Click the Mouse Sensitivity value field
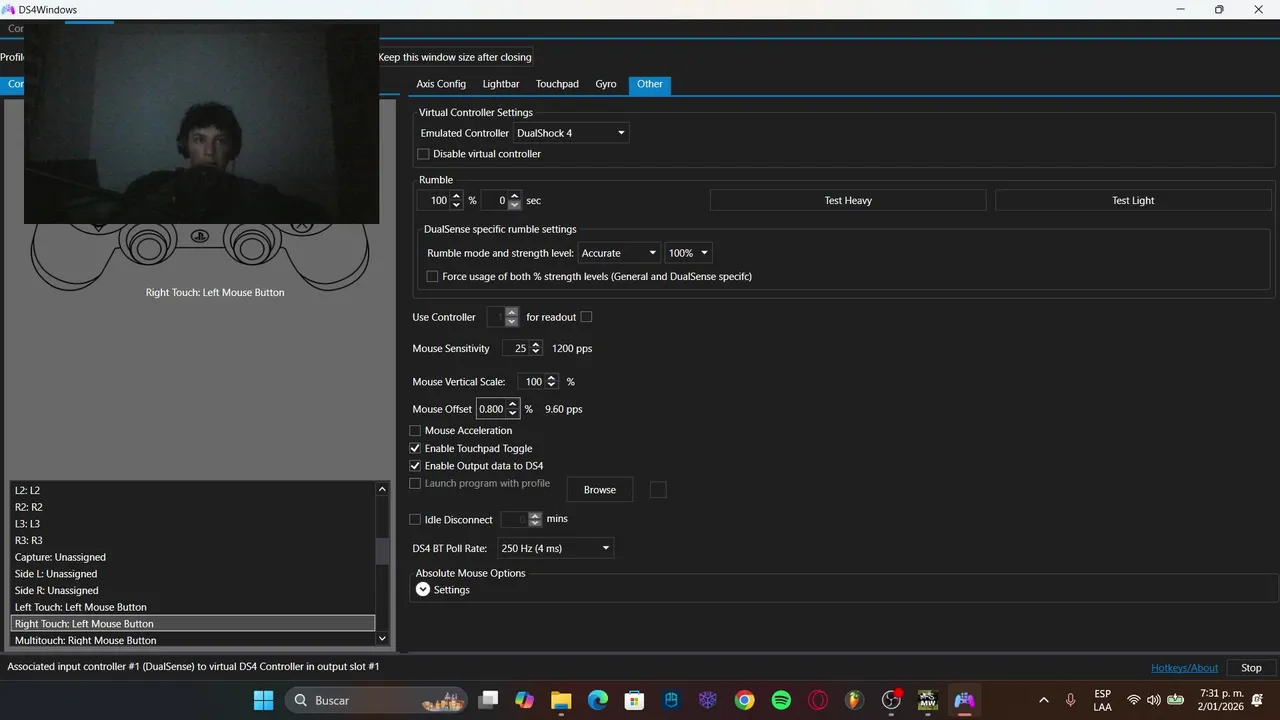Screen dimensions: 1280x720 tap(516, 349)
